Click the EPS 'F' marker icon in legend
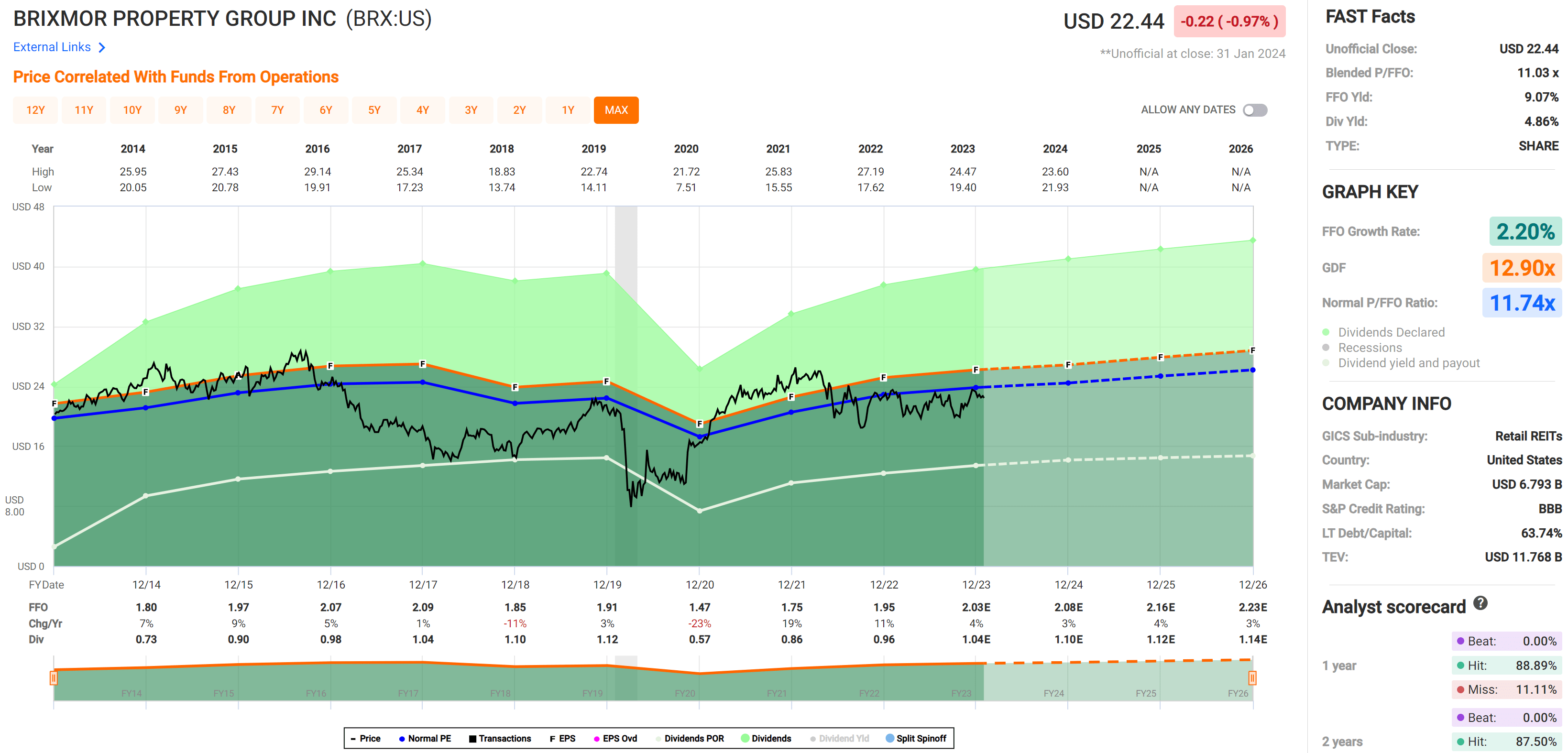The image size is (1568, 753). (x=553, y=738)
